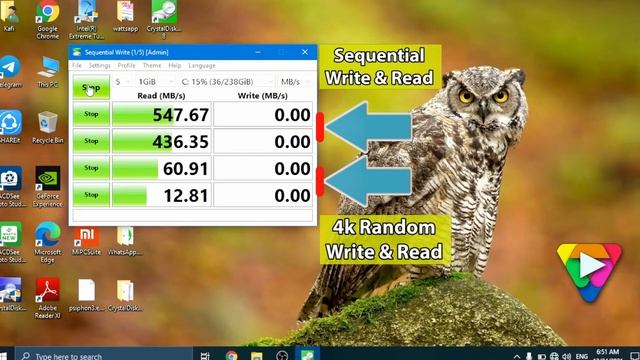Launch Microsoft Edge from the desktop
The height and width of the screenshot is (360, 640).
click(x=48, y=242)
